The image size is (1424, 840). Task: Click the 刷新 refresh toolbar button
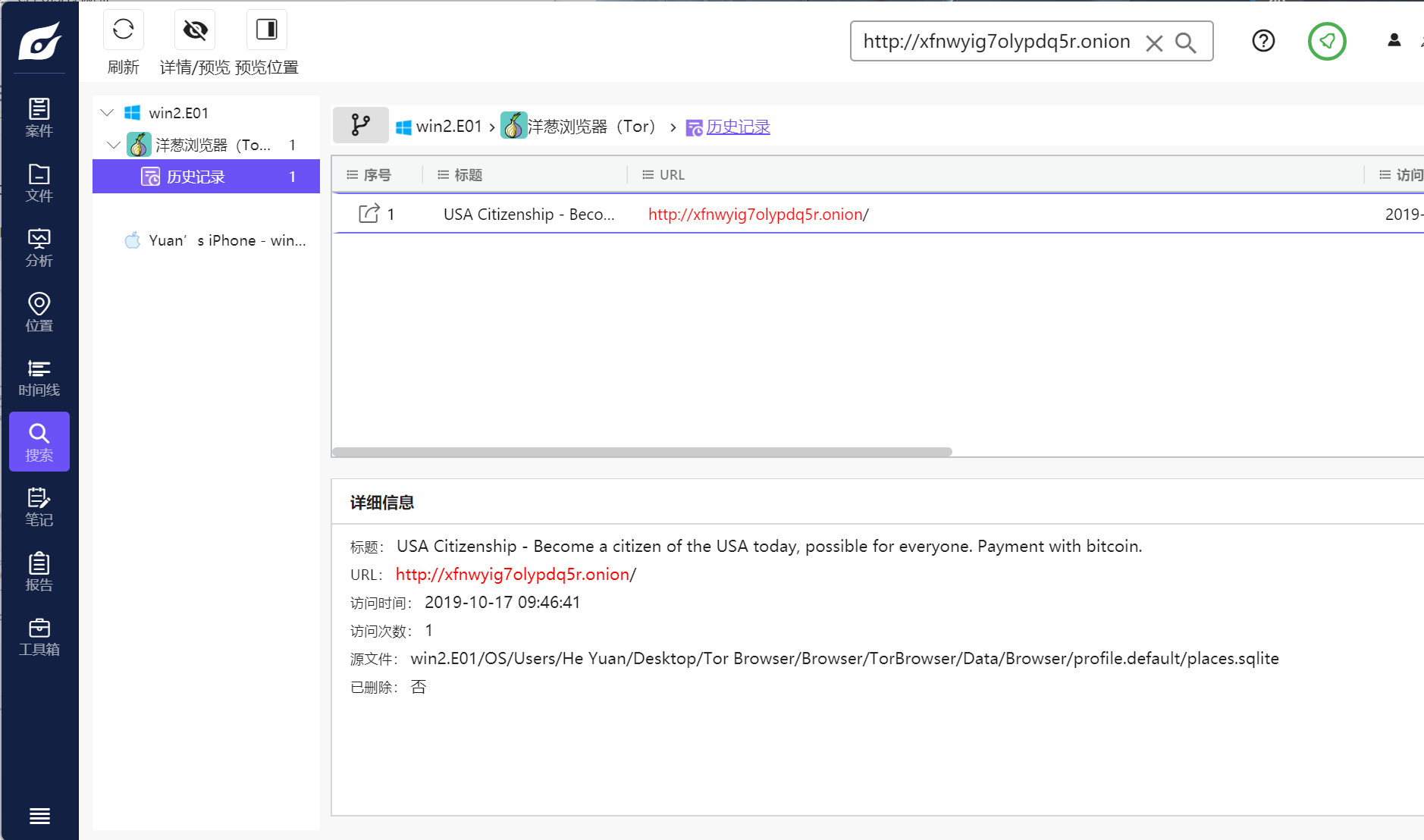pos(124,43)
